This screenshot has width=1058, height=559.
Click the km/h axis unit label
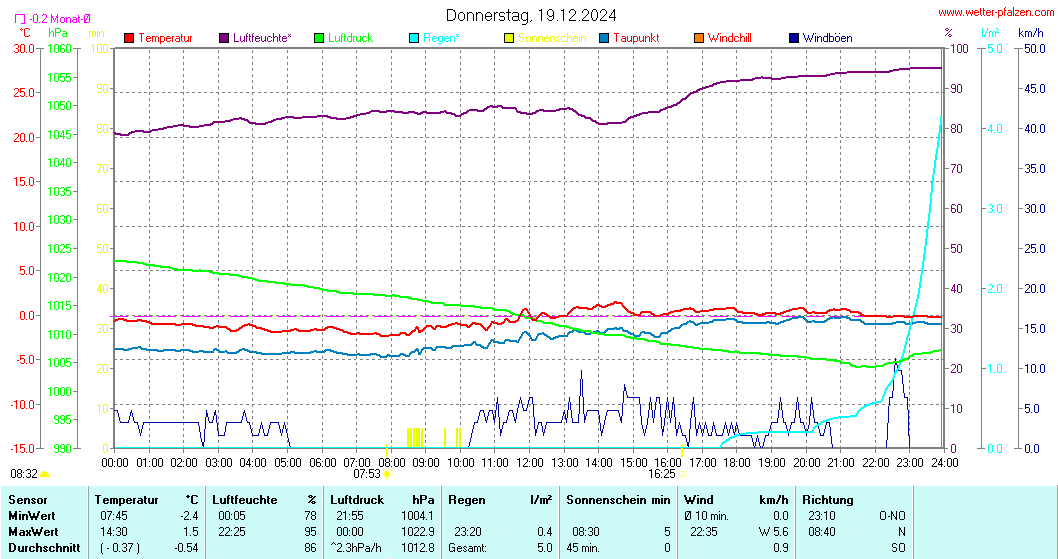(x=1030, y=32)
